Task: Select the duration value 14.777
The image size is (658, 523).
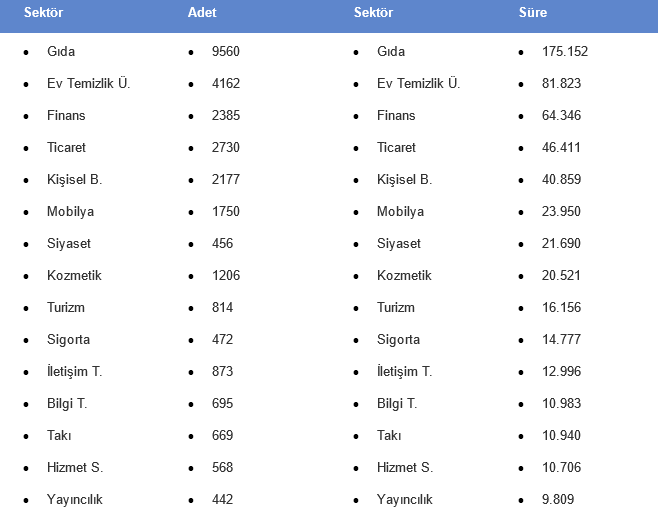Action: (561, 340)
